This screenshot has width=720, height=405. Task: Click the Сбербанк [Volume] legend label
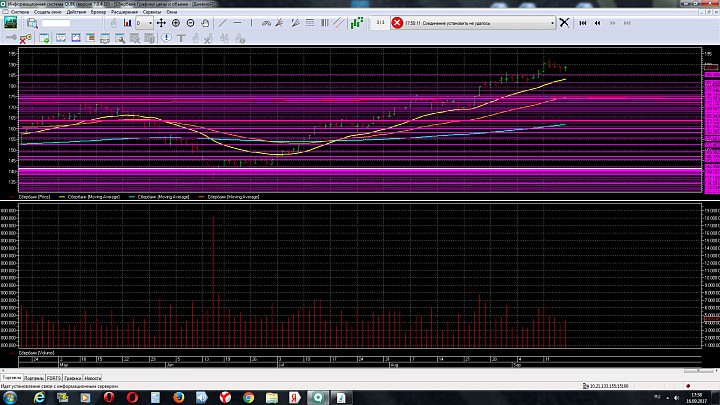[36, 353]
